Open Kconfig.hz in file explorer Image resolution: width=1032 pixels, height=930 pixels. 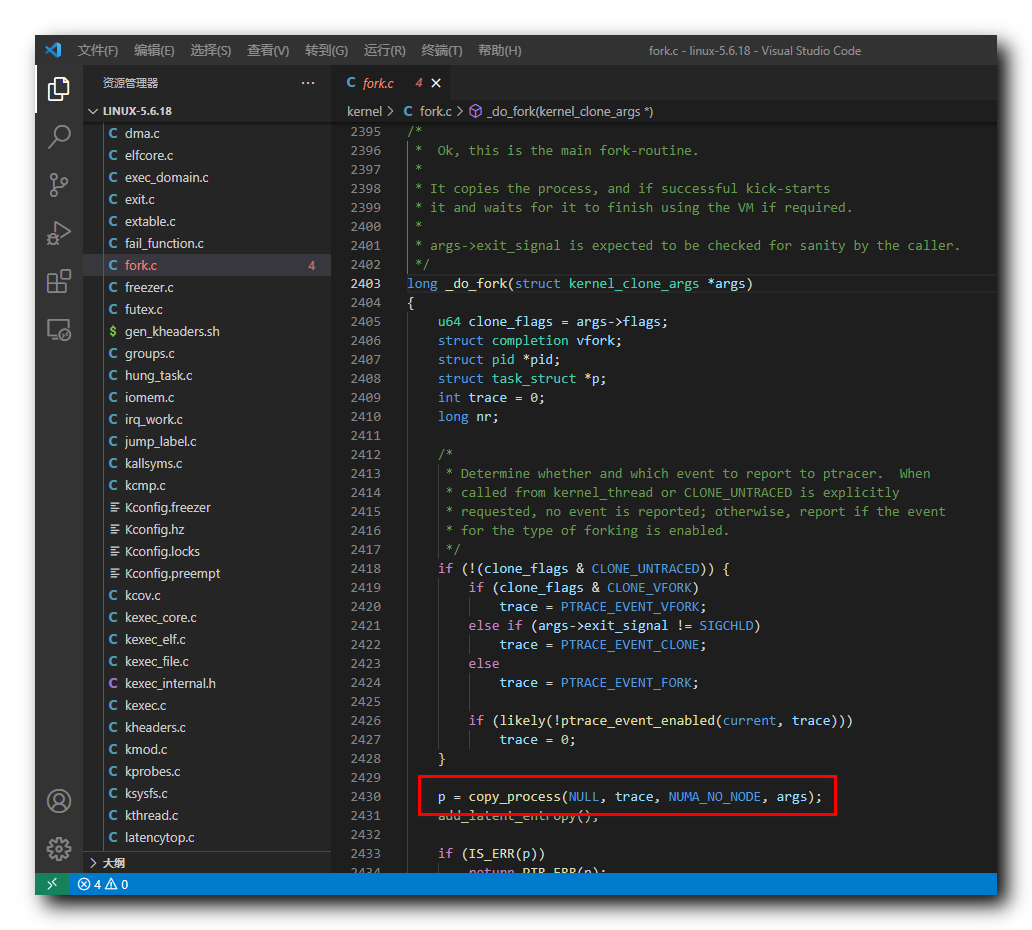(x=207, y=530)
